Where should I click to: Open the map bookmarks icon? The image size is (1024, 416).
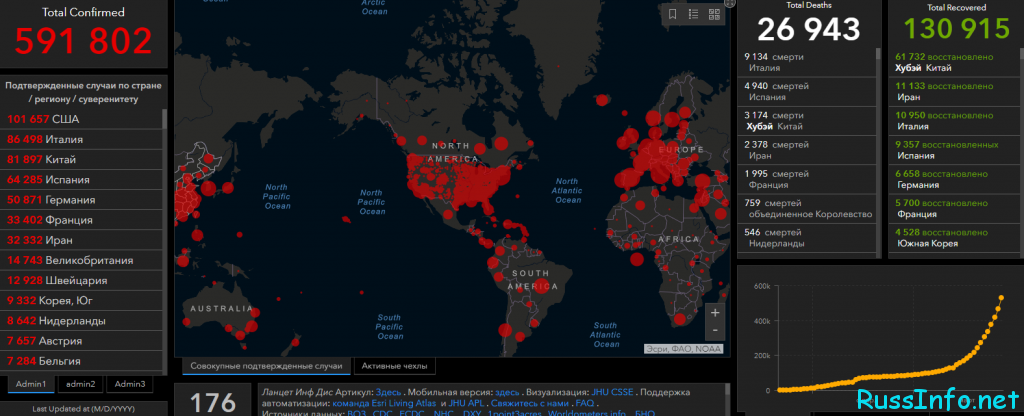pyautogui.click(x=673, y=14)
